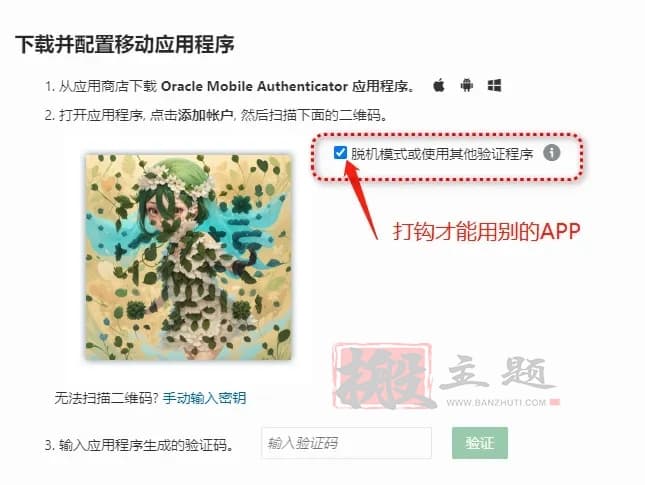Image resolution: width=645 pixels, height=485 pixels.
Task: Click the artistic QR code image
Action: 188,257
